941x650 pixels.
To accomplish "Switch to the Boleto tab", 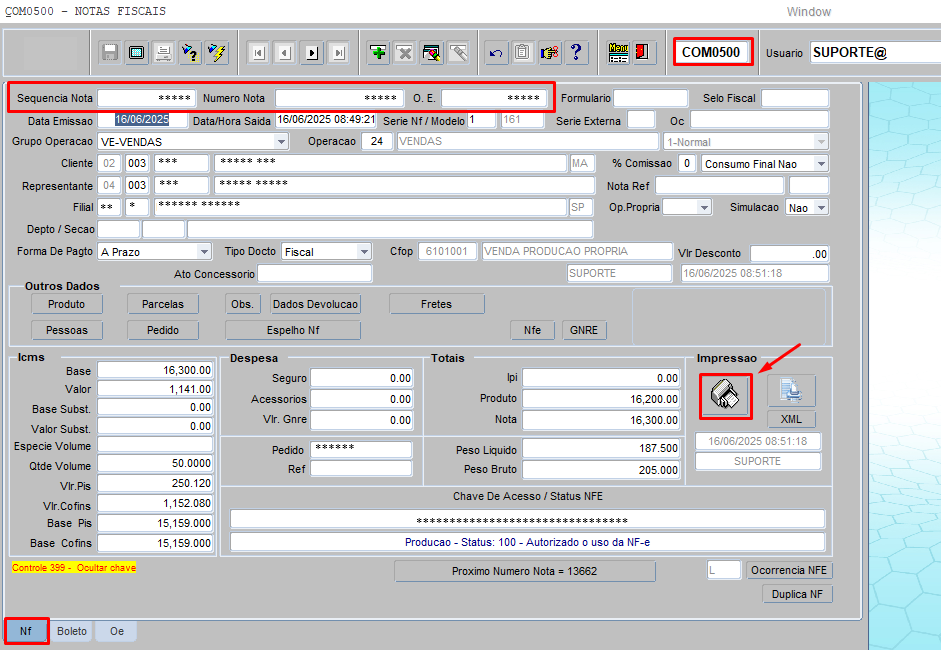I will [x=72, y=631].
